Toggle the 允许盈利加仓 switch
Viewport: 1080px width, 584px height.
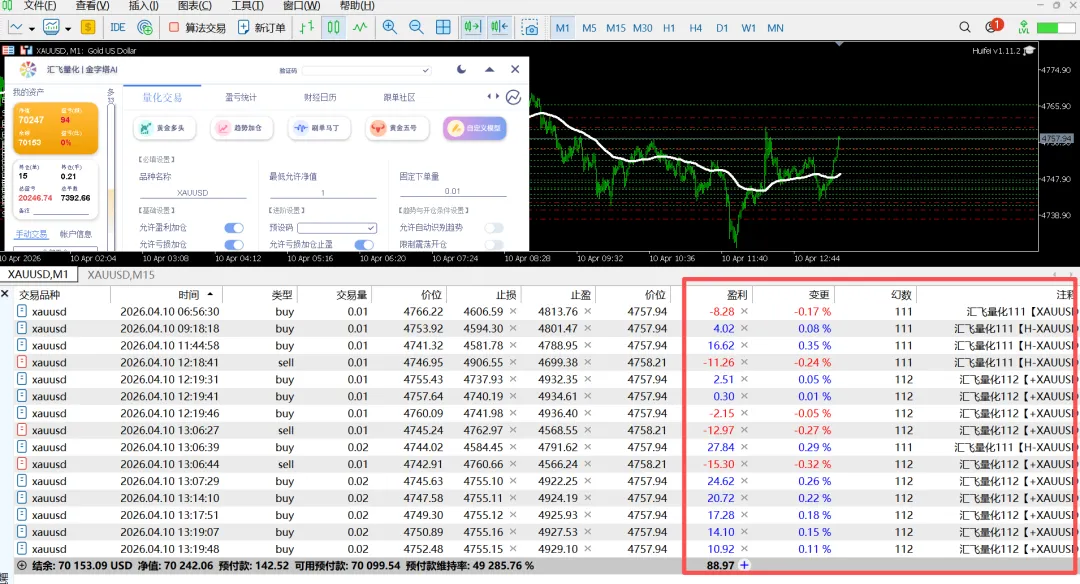tap(234, 228)
